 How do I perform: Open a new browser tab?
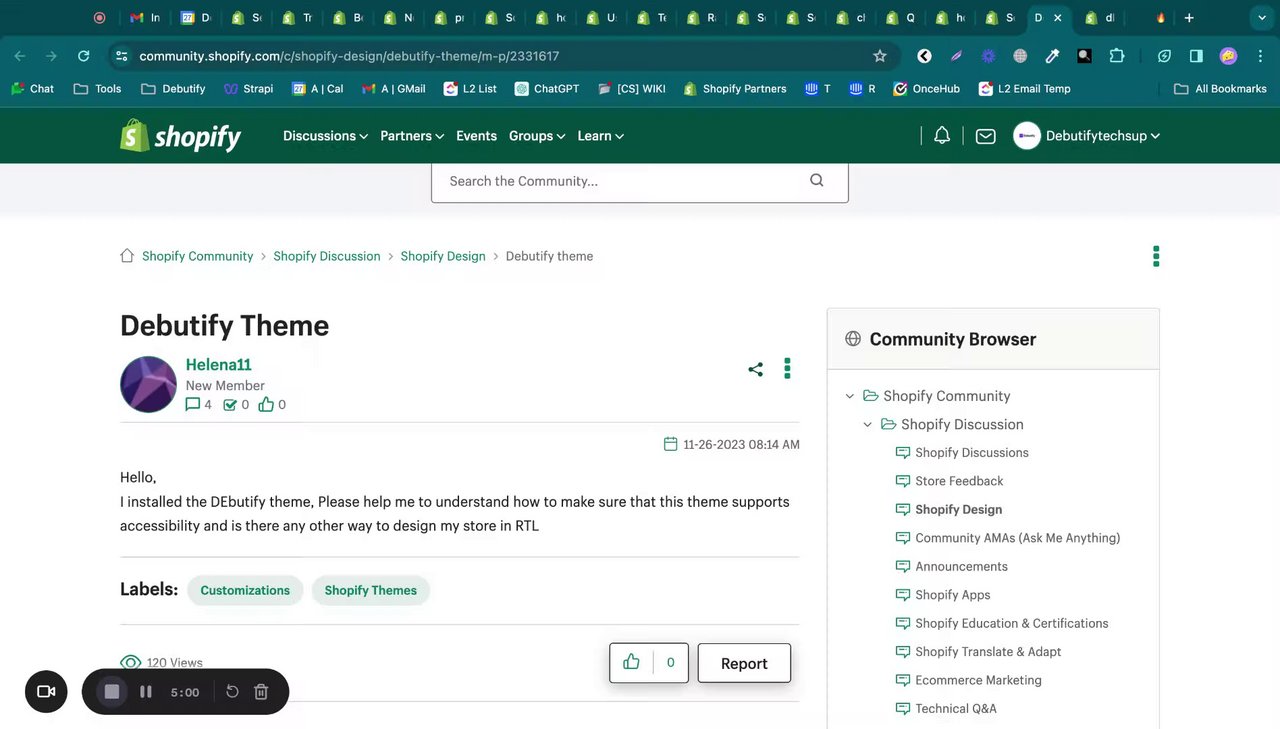tap(1189, 18)
